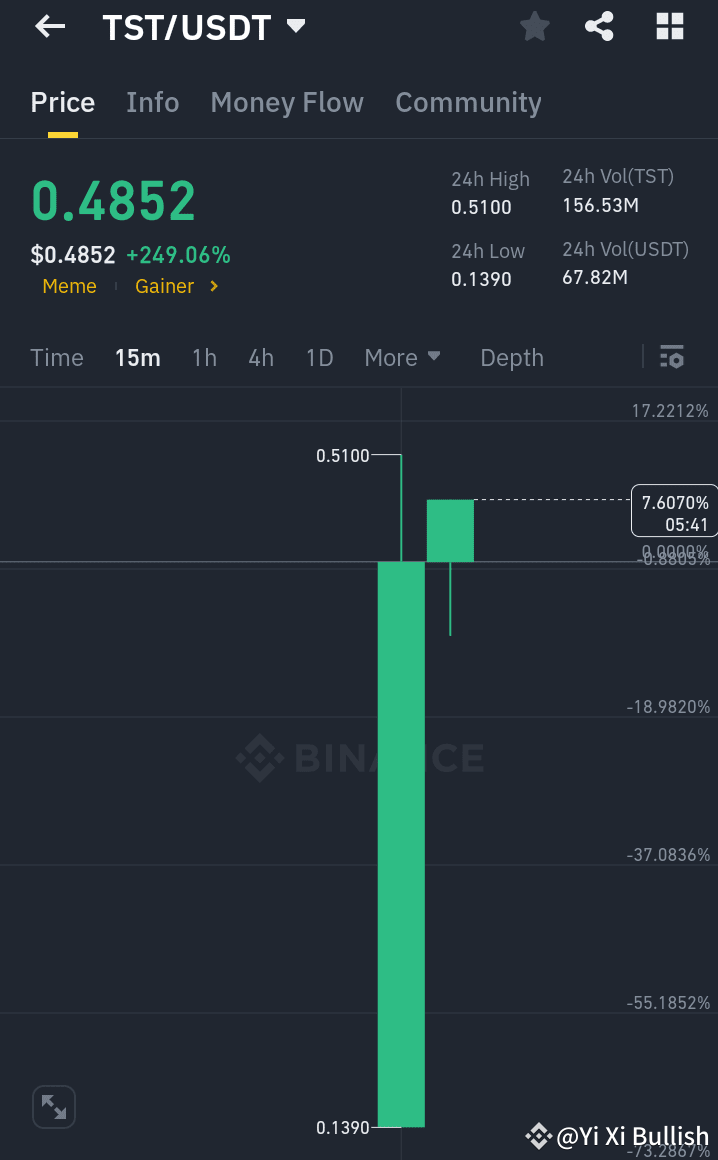
Task: Tap the back arrow to exit chart
Action: click(48, 26)
